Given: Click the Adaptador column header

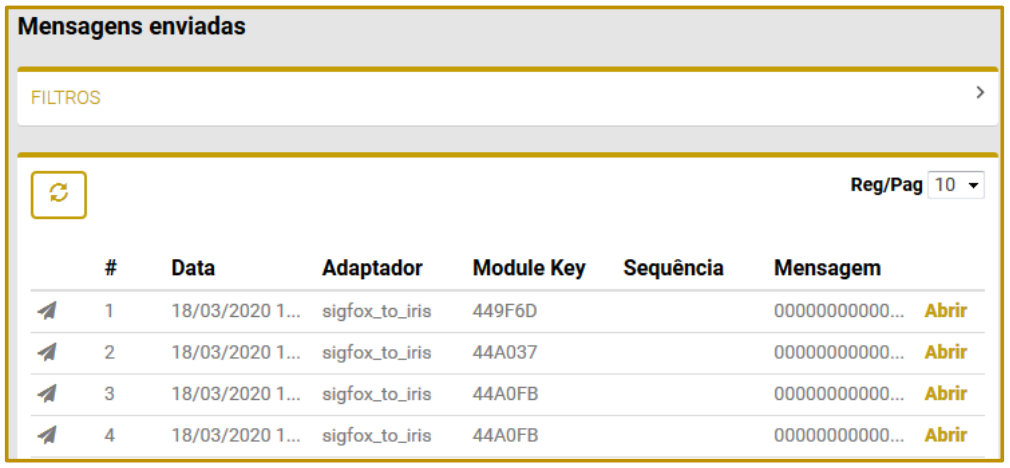Looking at the screenshot, I should (x=372, y=268).
